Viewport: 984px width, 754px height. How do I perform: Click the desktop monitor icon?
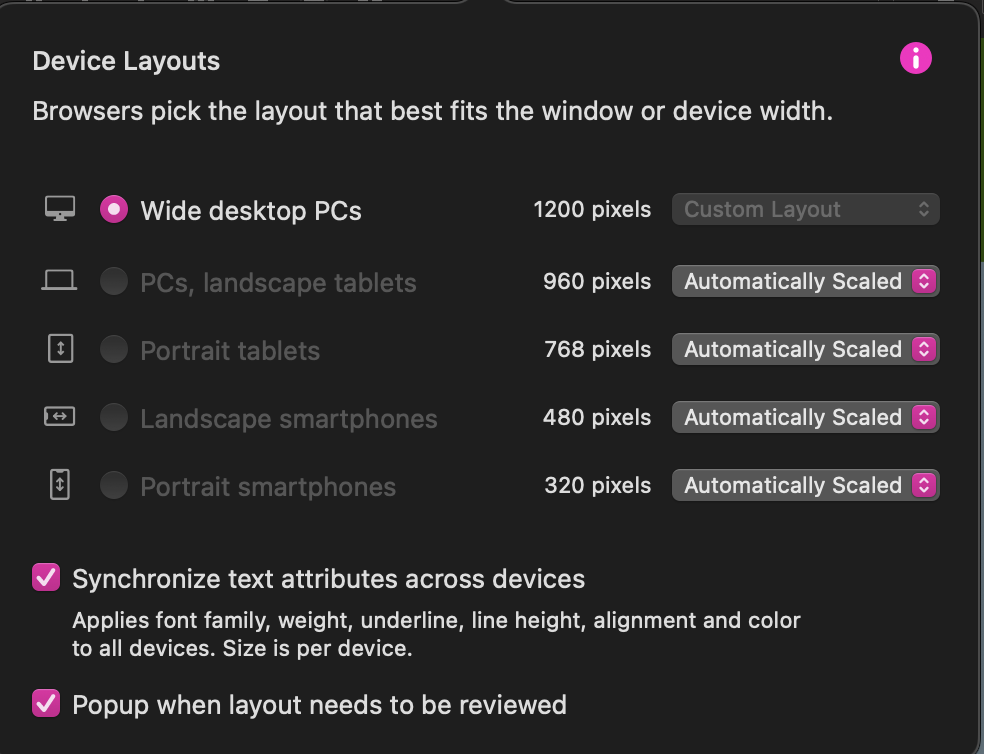60,208
